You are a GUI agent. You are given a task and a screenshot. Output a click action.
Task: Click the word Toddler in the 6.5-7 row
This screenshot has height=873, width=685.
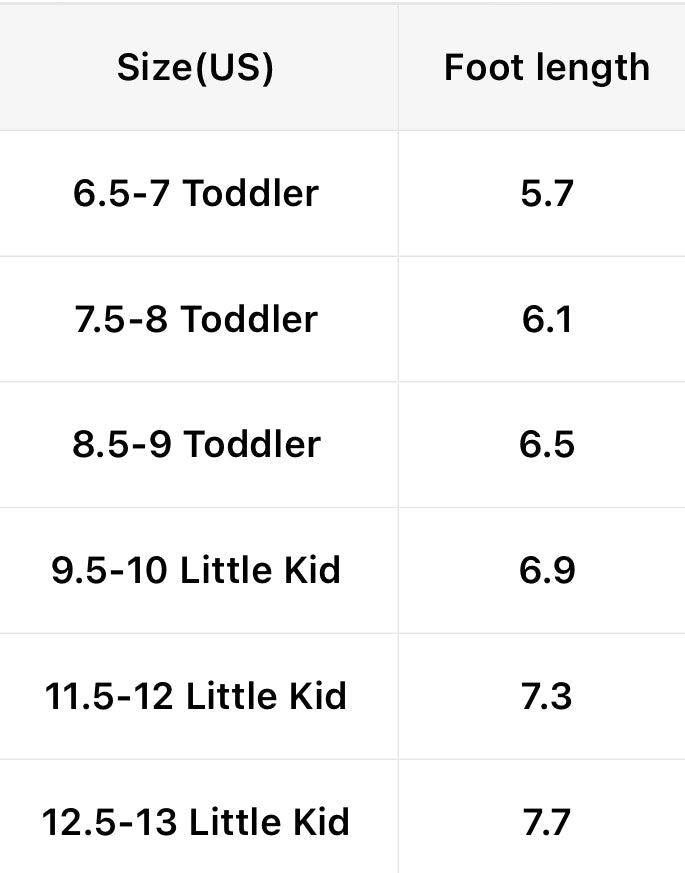(x=251, y=193)
